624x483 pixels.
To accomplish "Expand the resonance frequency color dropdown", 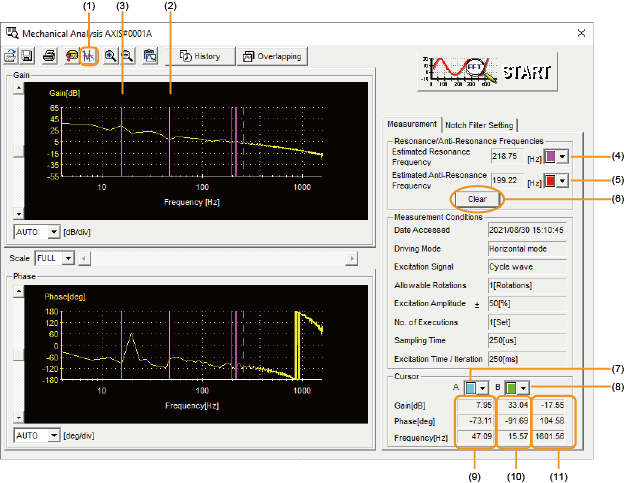I will pos(562,156).
